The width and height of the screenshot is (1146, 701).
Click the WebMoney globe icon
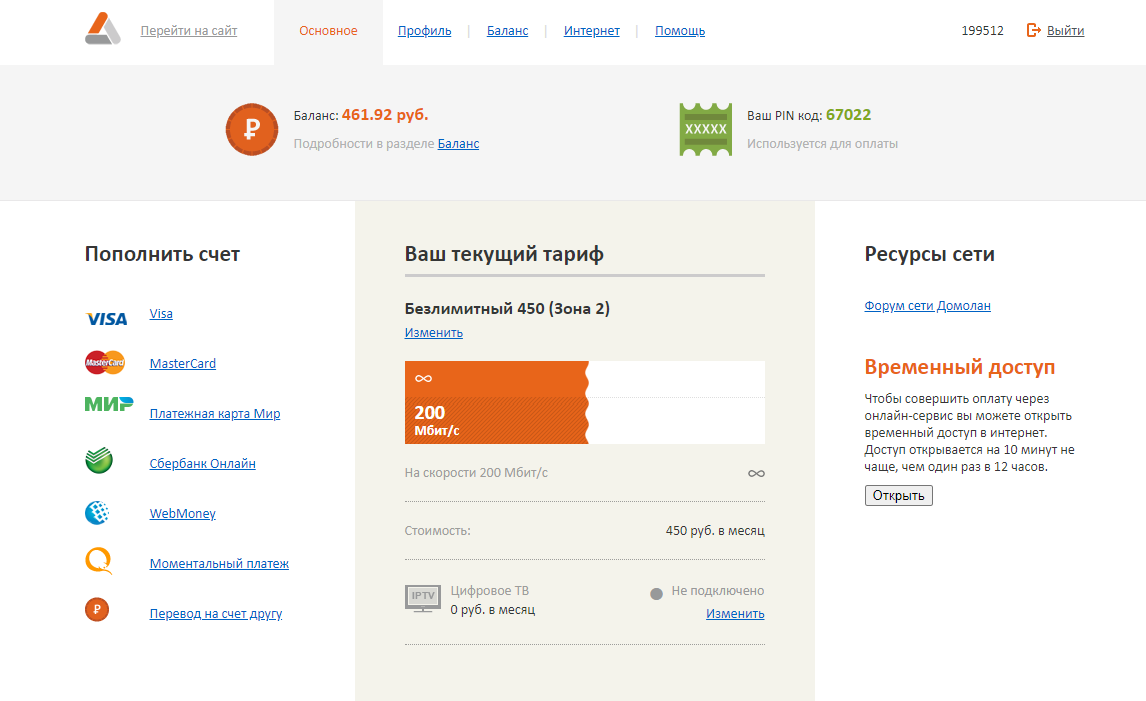97,512
